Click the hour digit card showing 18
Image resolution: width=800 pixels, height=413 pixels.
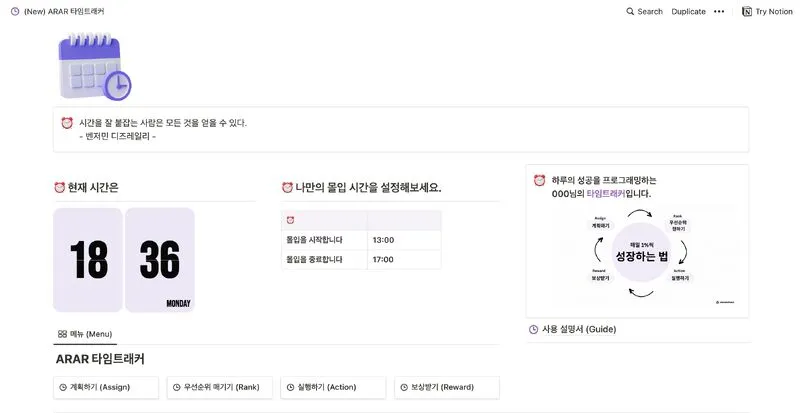pos(88,260)
